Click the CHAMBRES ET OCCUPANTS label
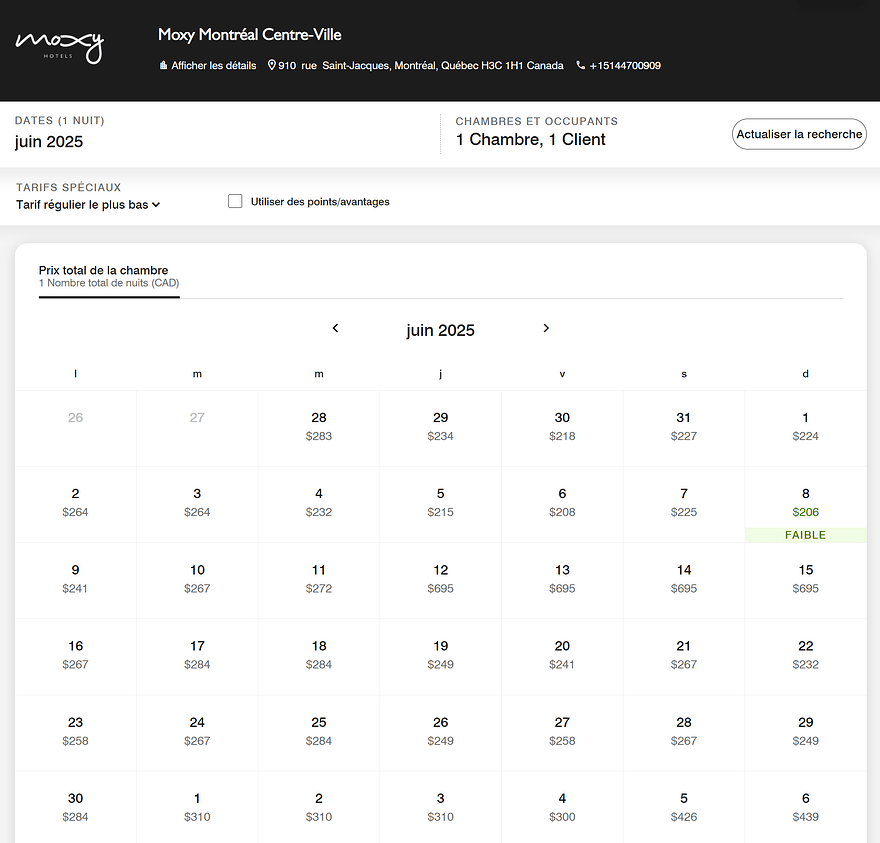Viewport: 880px width, 843px height. click(537, 121)
